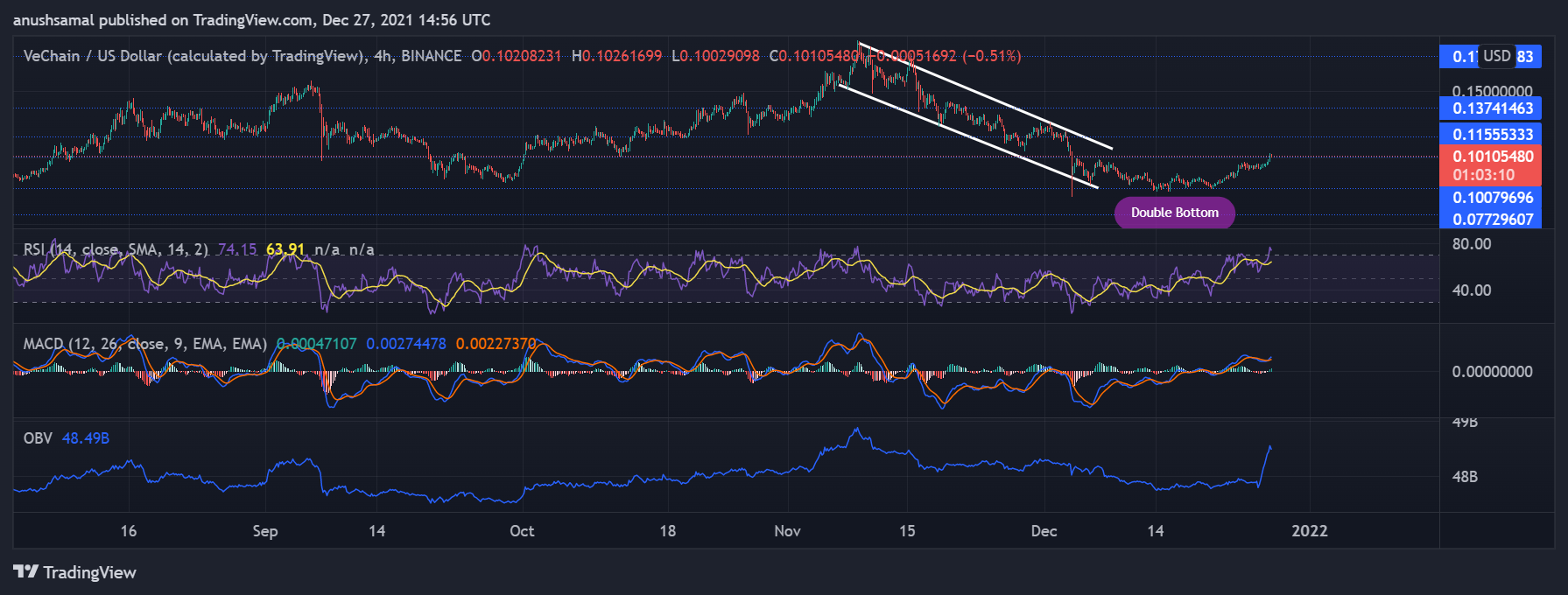The height and width of the screenshot is (595, 1568).
Task: Click the 0.10079696 blue price label
Action: [x=1492, y=198]
